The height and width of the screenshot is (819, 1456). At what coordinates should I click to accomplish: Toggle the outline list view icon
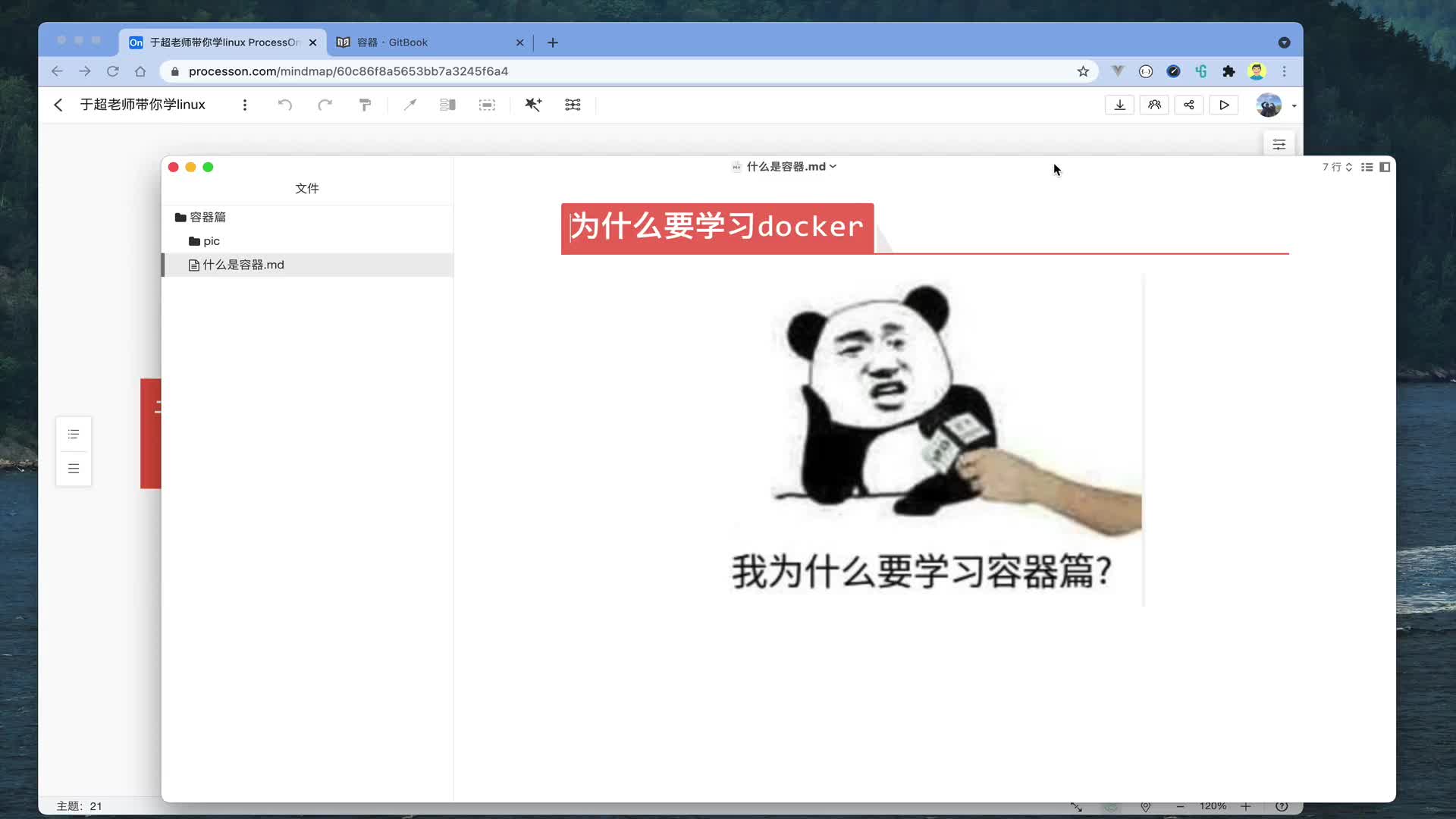coord(1367,167)
